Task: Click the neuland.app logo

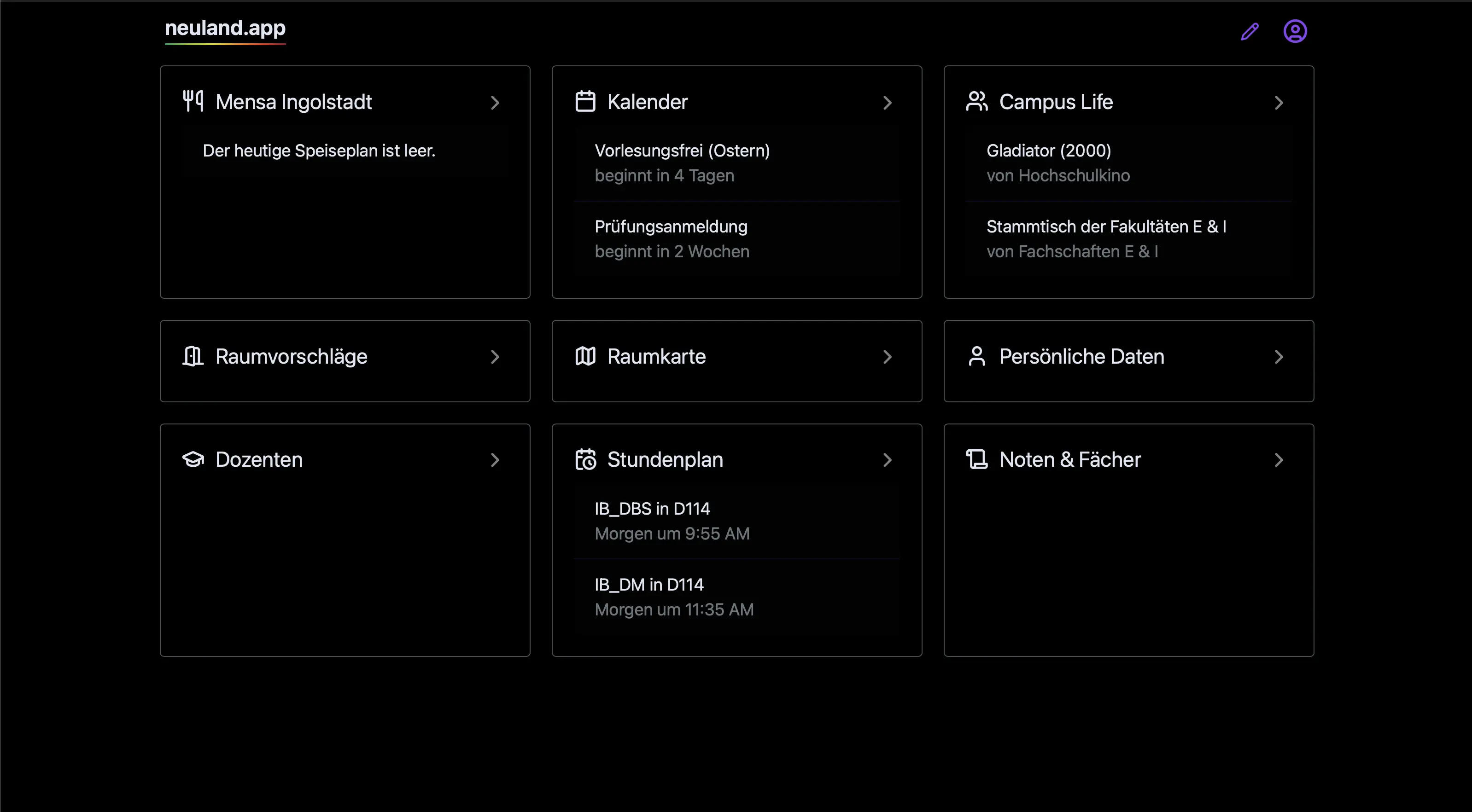Action: point(225,28)
